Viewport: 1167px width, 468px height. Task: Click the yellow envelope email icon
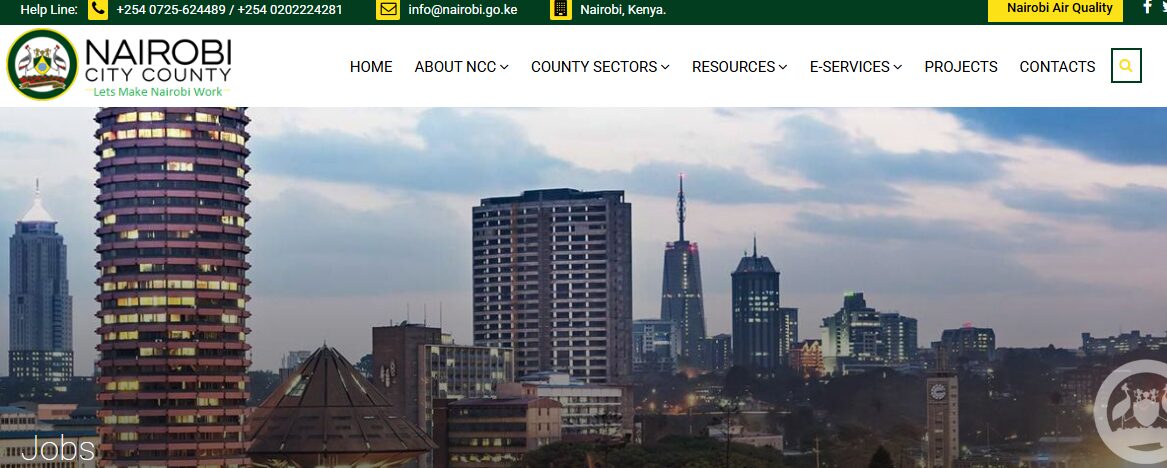click(x=388, y=10)
